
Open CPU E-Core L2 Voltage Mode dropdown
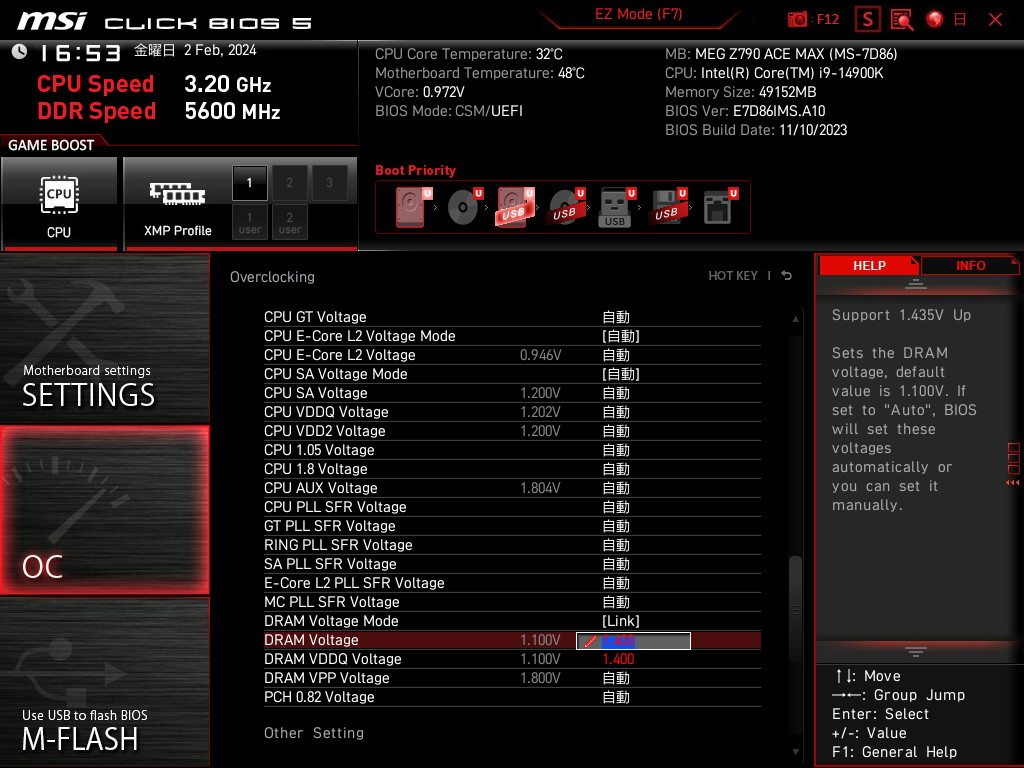[620, 336]
